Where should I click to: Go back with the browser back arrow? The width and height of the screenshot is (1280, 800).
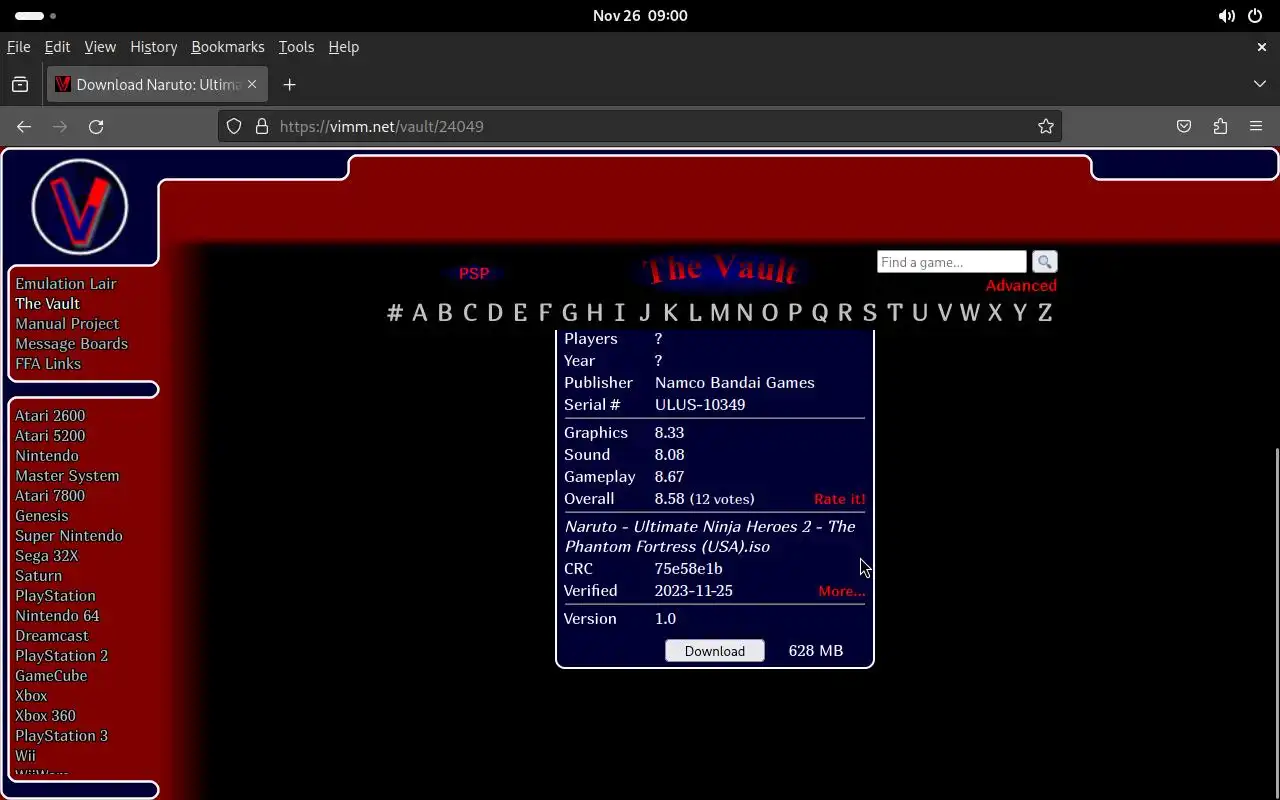24,126
